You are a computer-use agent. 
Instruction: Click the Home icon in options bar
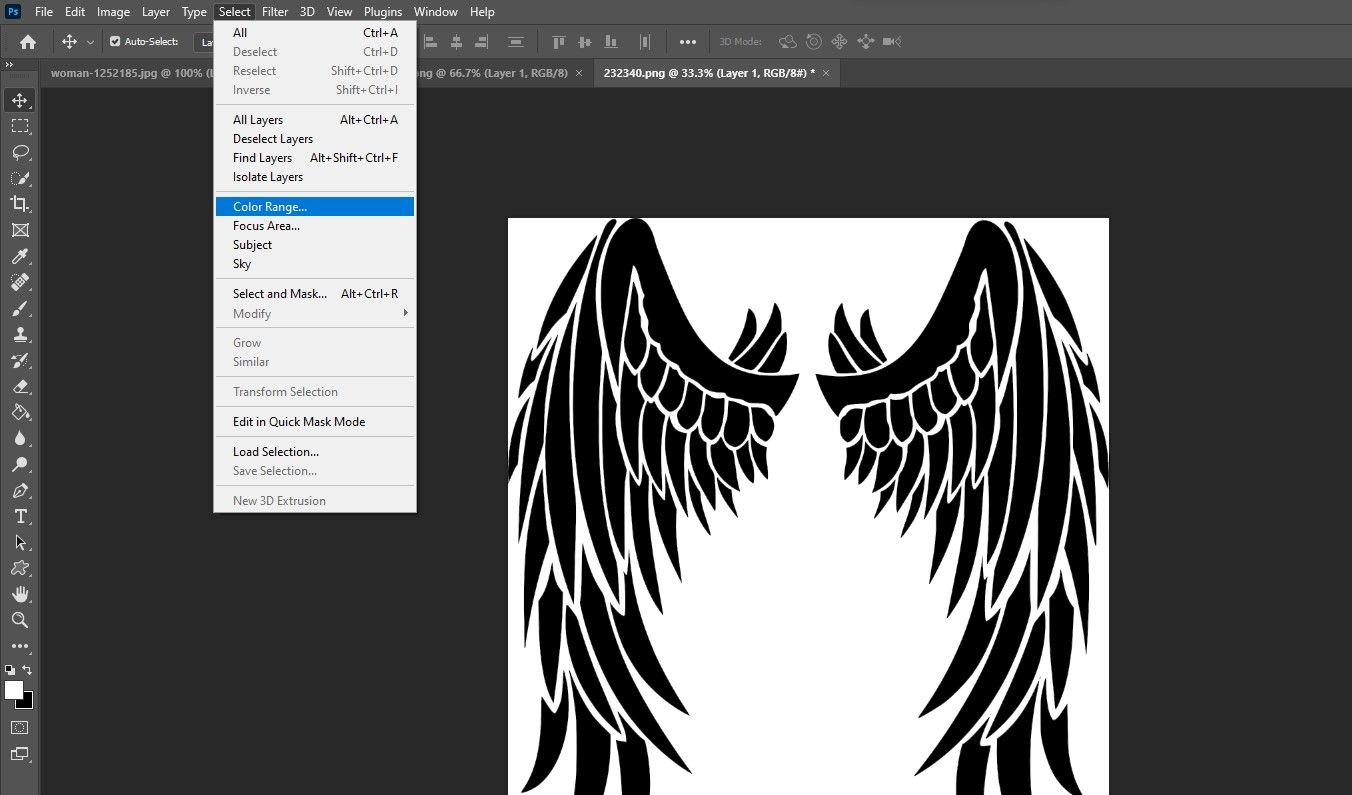28,42
